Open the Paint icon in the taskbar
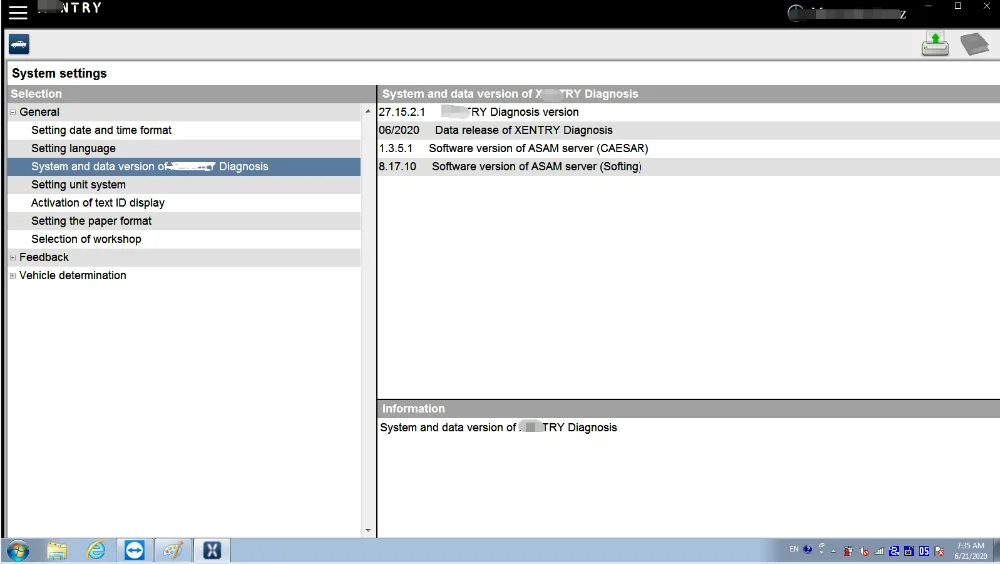Screen dimensions: 1000x564 click(x=173, y=550)
